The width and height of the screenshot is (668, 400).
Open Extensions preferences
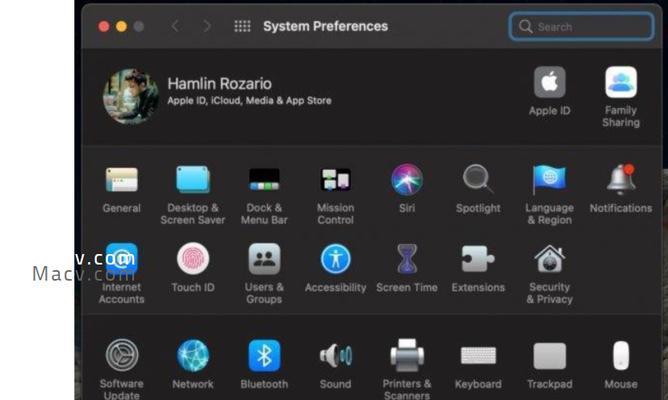click(478, 259)
